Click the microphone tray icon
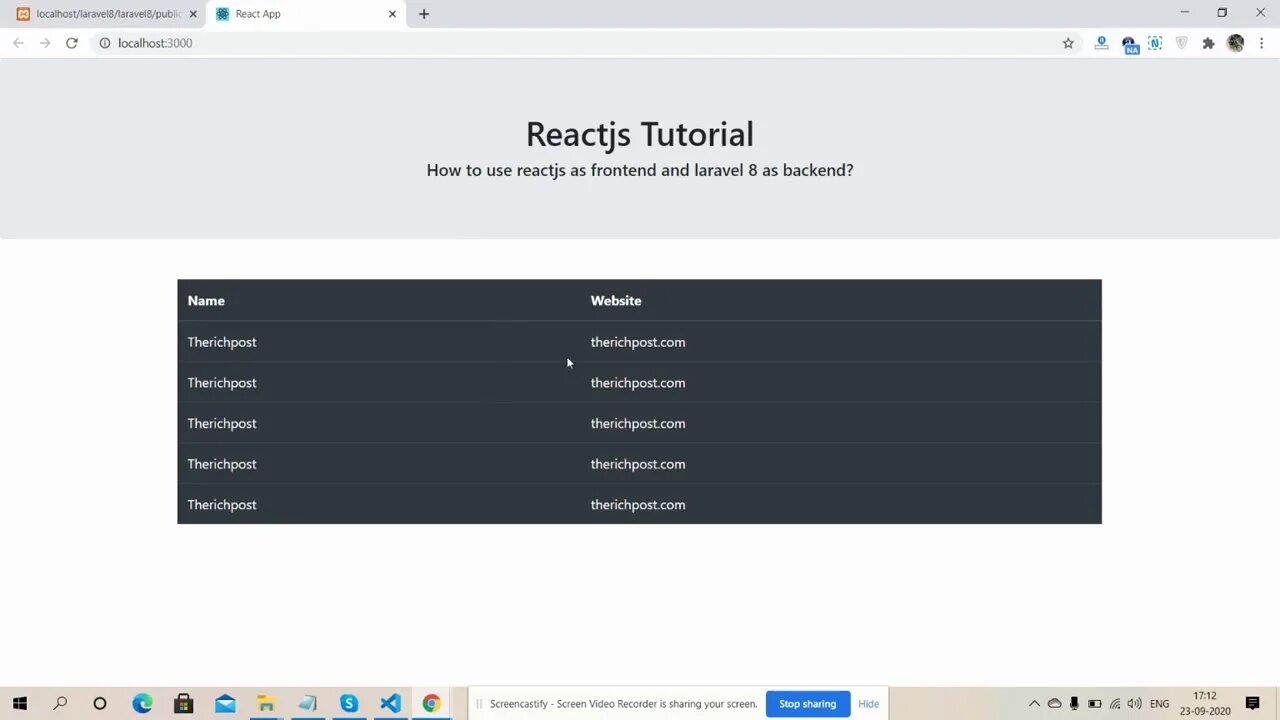 click(1074, 704)
